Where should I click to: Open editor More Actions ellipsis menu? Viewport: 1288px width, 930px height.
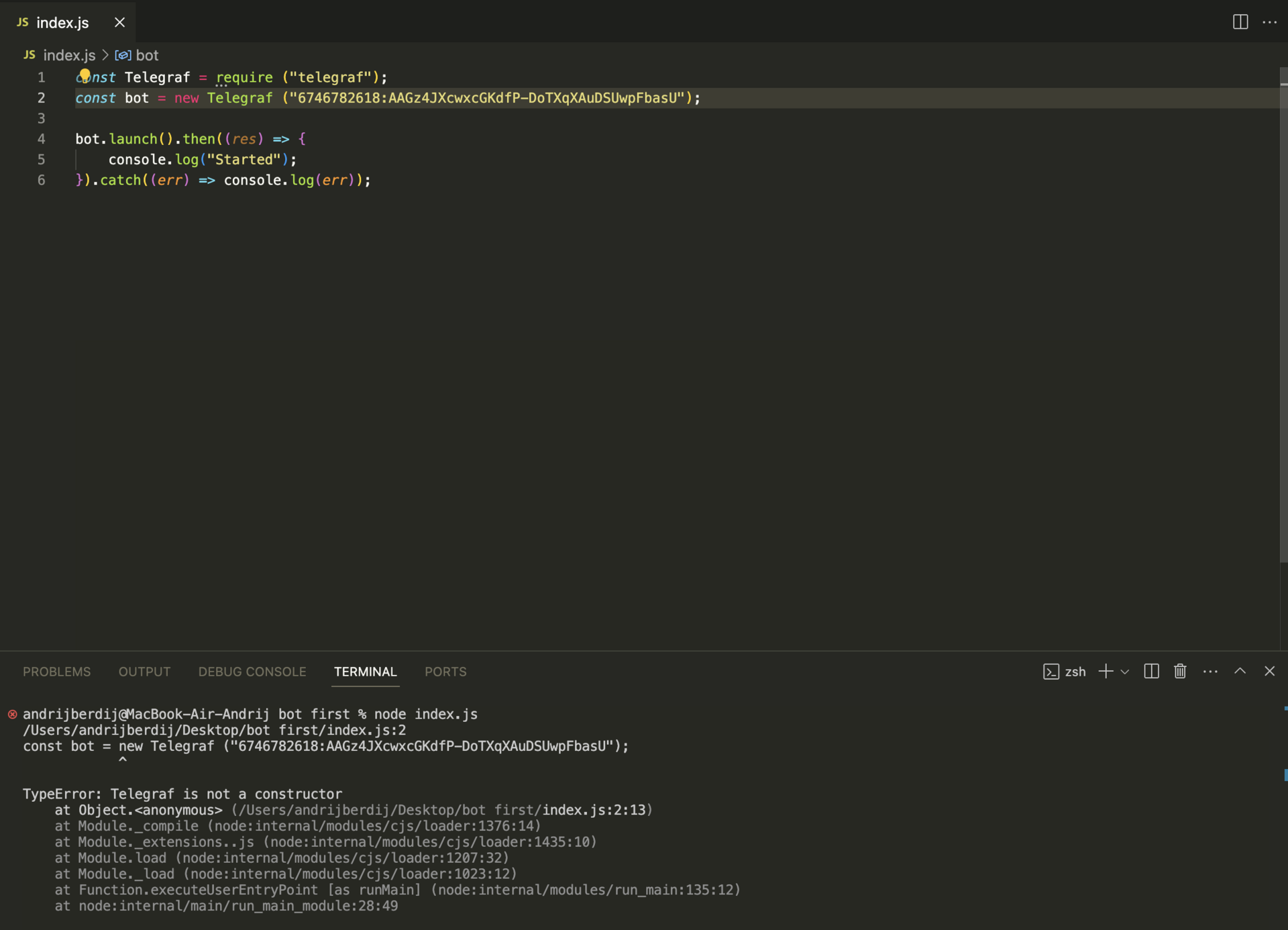(1270, 22)
